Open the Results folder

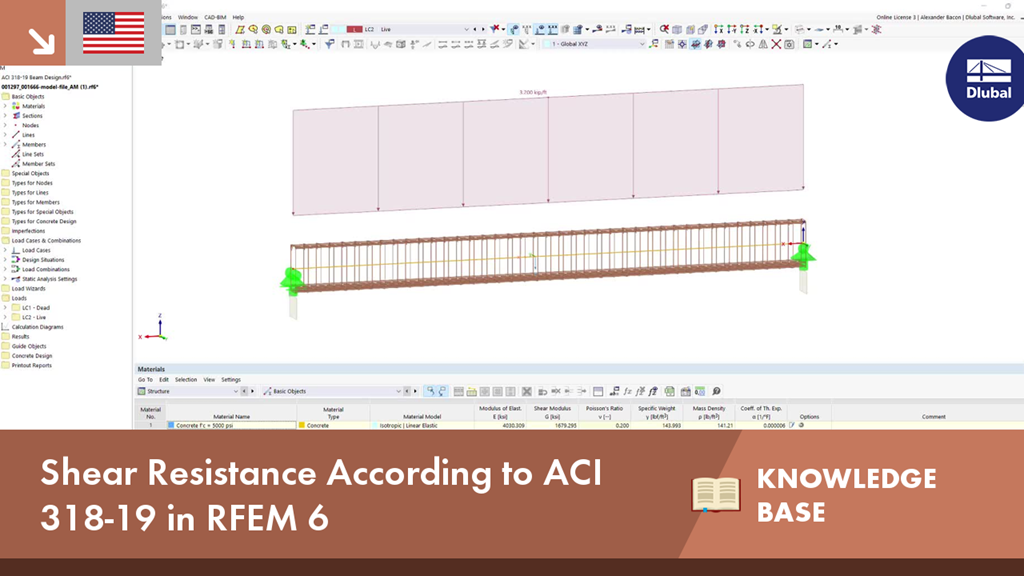click(x=20, y=337)
